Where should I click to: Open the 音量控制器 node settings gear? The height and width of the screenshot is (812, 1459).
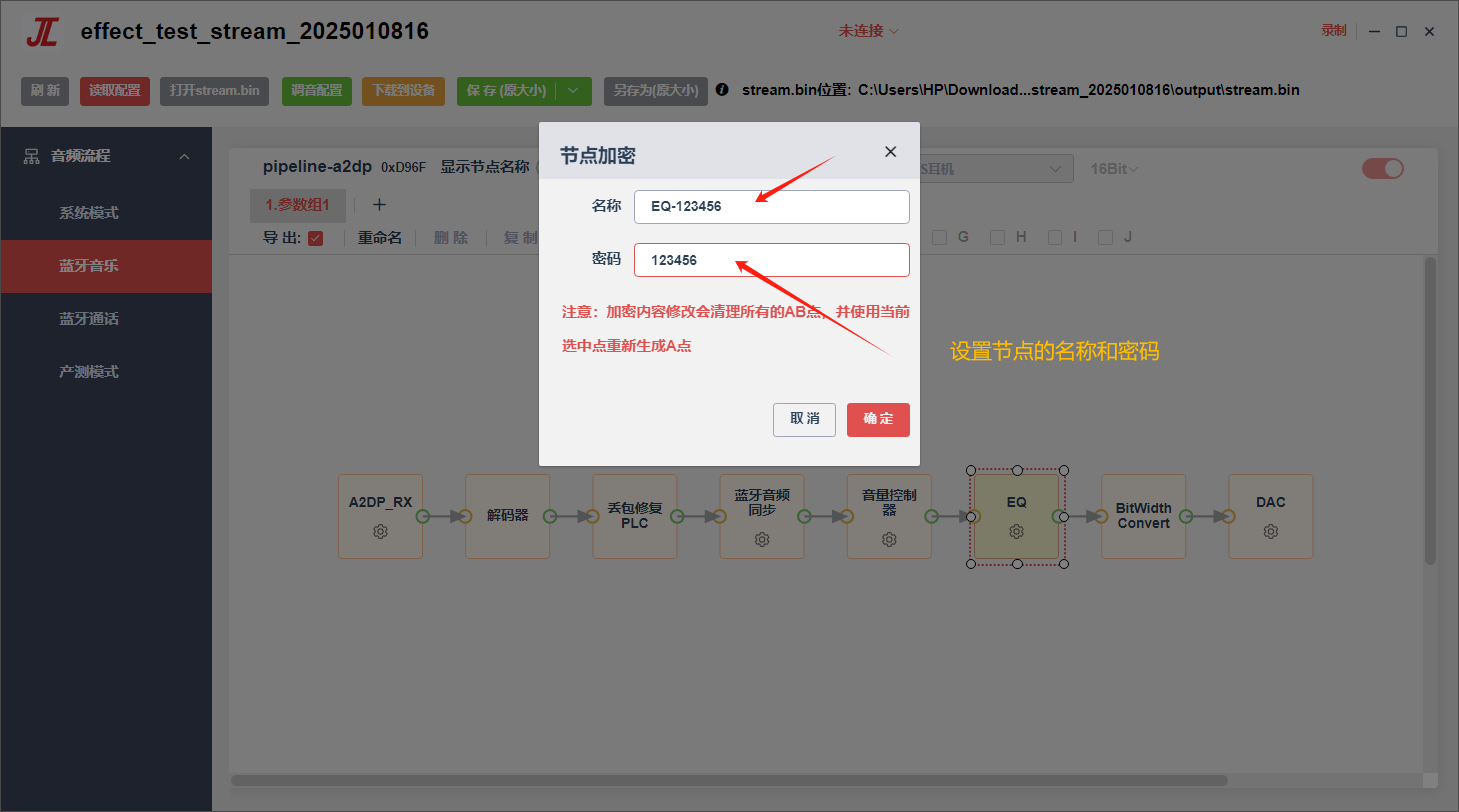[x=889, y=540]
